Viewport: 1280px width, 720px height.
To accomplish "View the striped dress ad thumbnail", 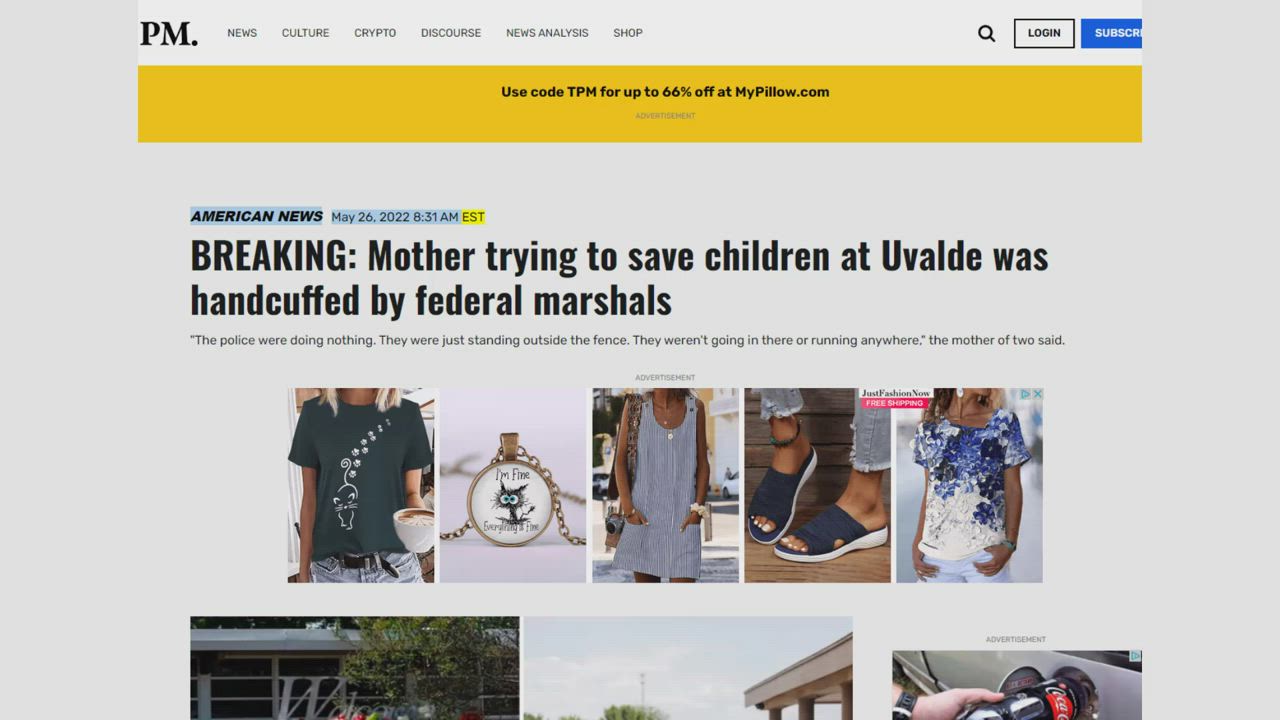I will pos(665,485).
